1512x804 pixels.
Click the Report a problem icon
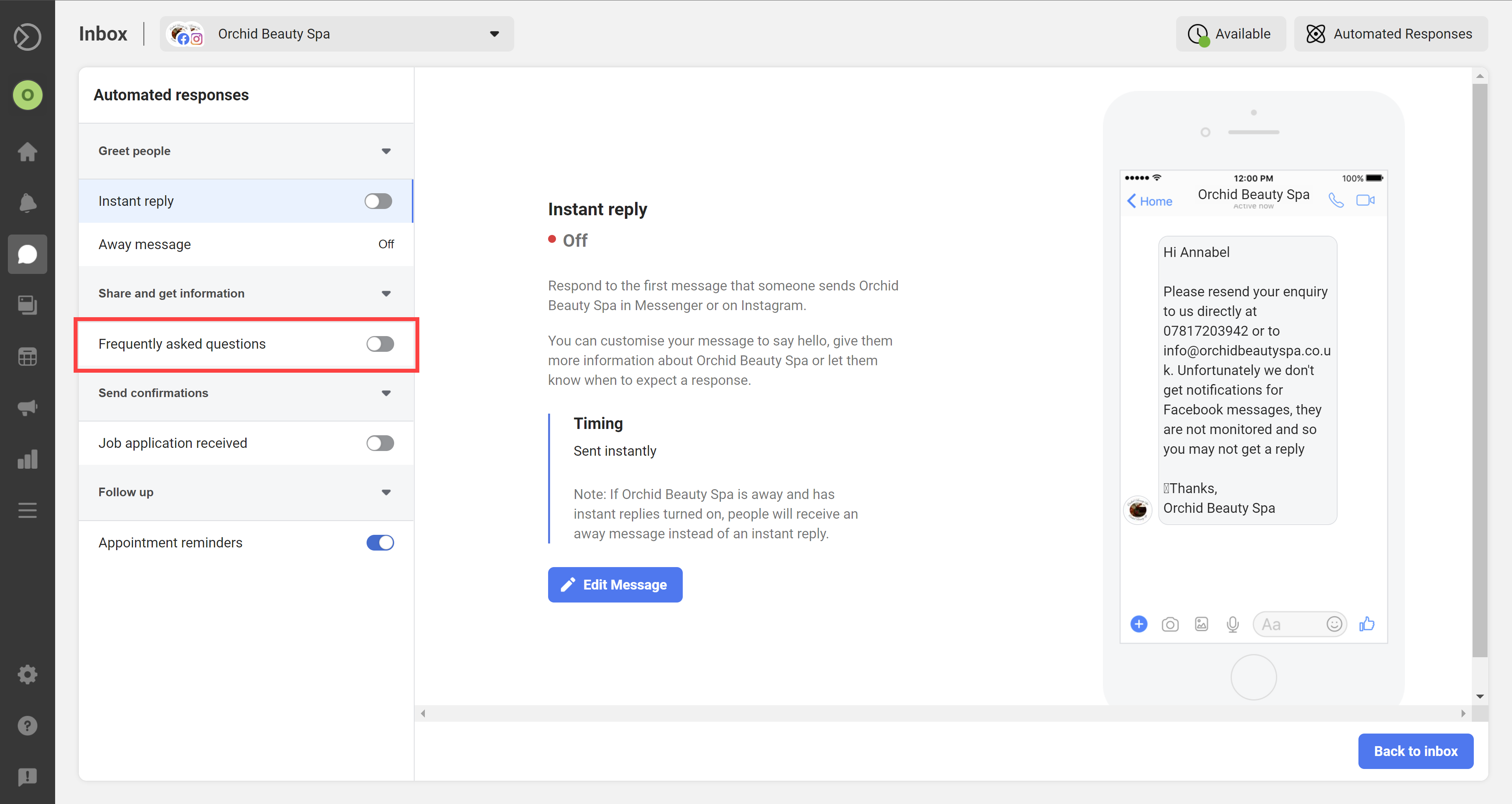(27, 776)
